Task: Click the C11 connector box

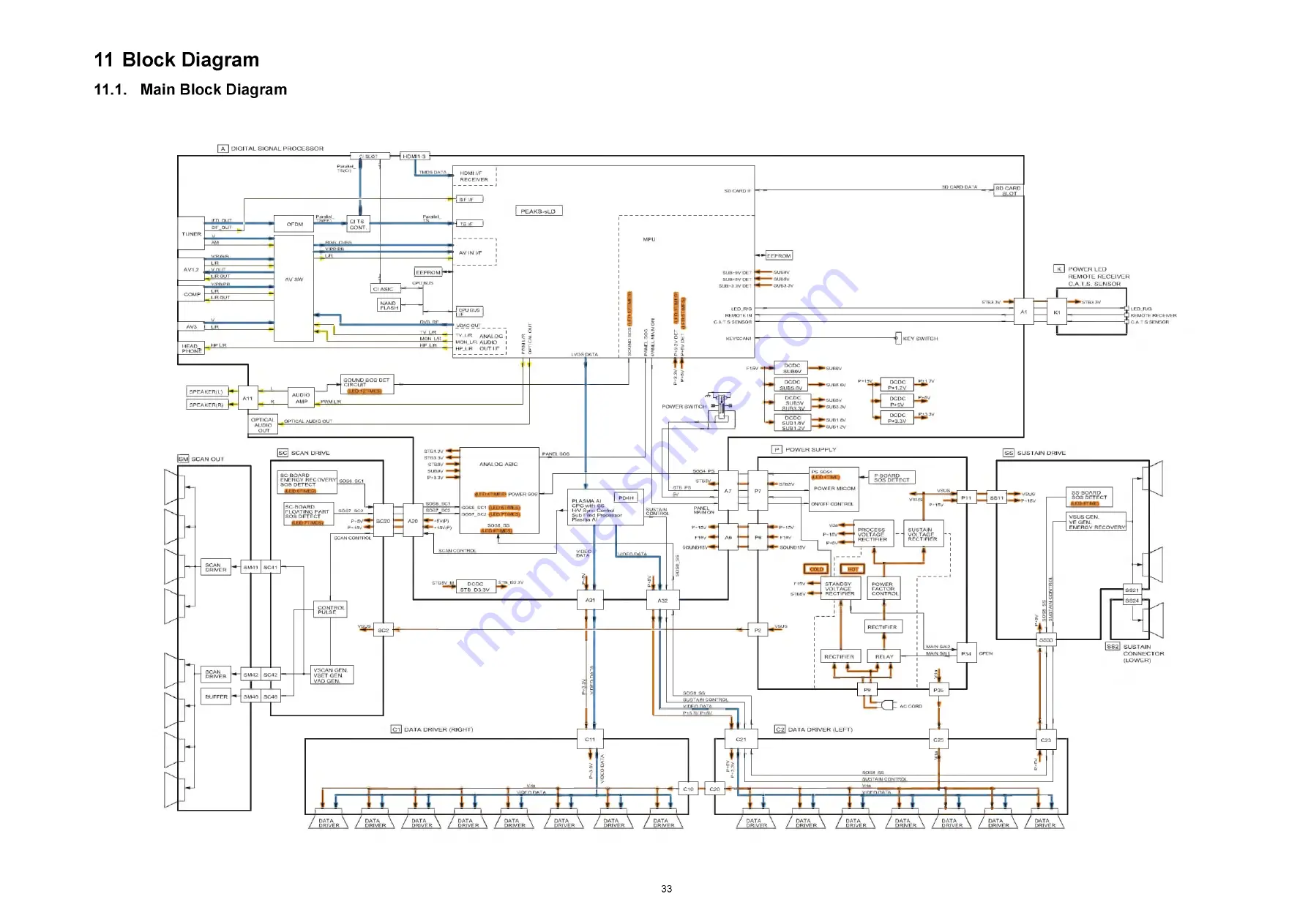Action: click(x=590, y=740)
